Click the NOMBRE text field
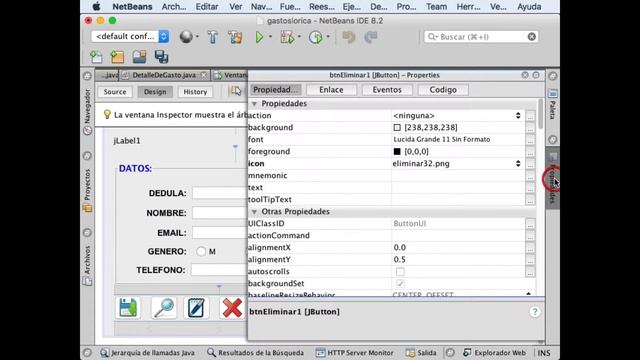This screenshot has height=360, width=640. pyautogui.click(x=220, y=213)
